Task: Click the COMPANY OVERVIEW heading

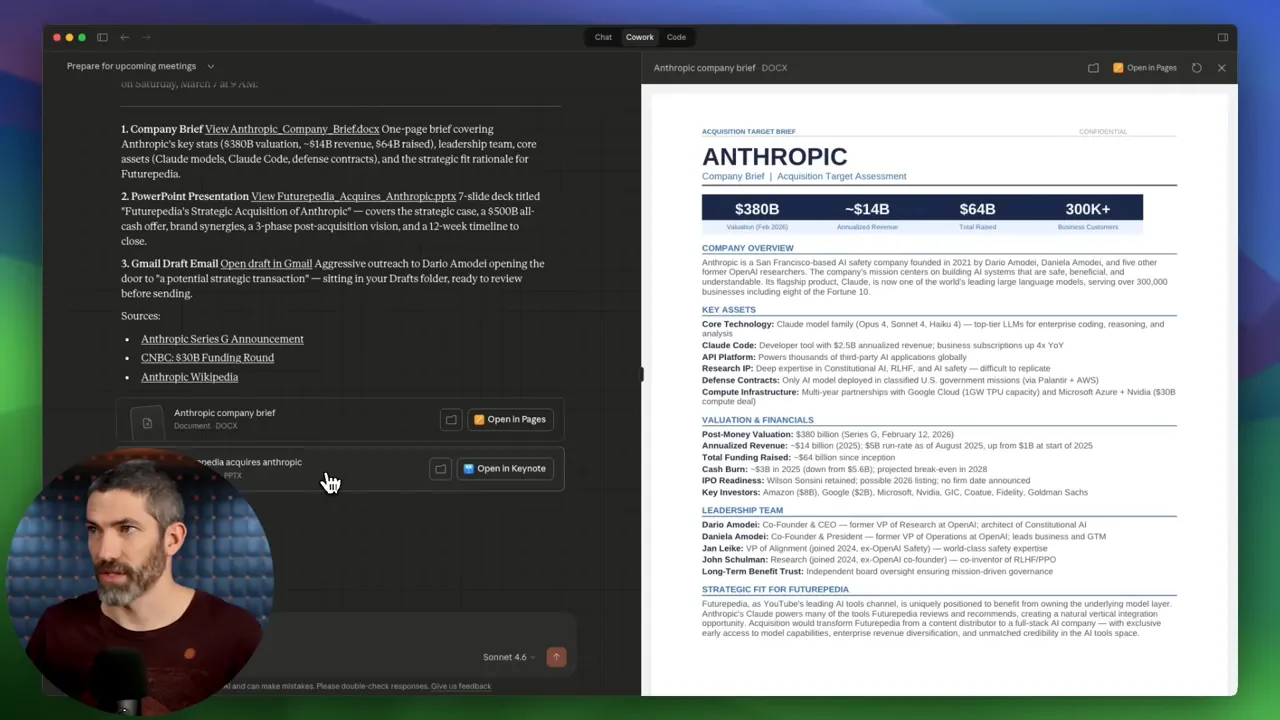Action: tap(748, 248)
